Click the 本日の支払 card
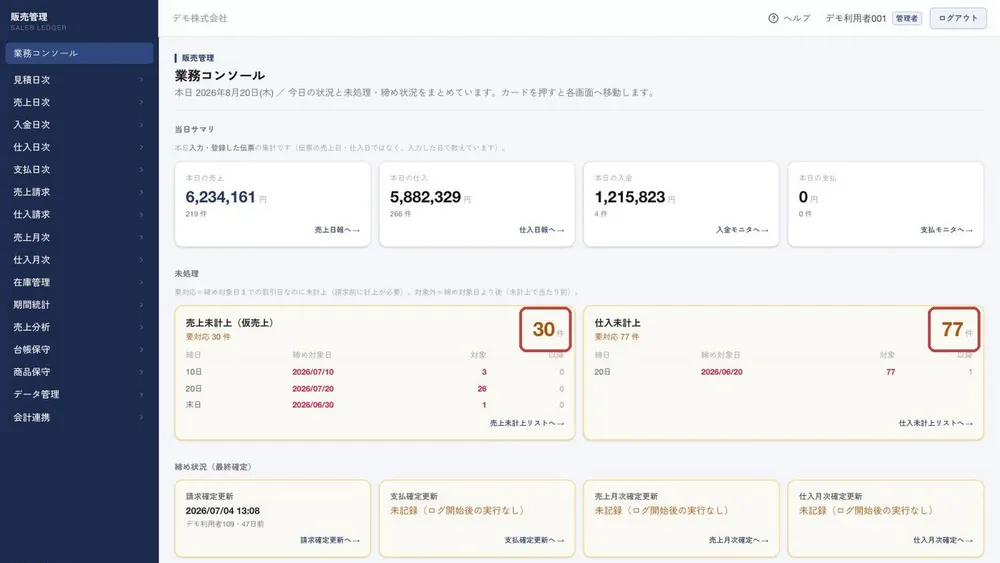 885,204
